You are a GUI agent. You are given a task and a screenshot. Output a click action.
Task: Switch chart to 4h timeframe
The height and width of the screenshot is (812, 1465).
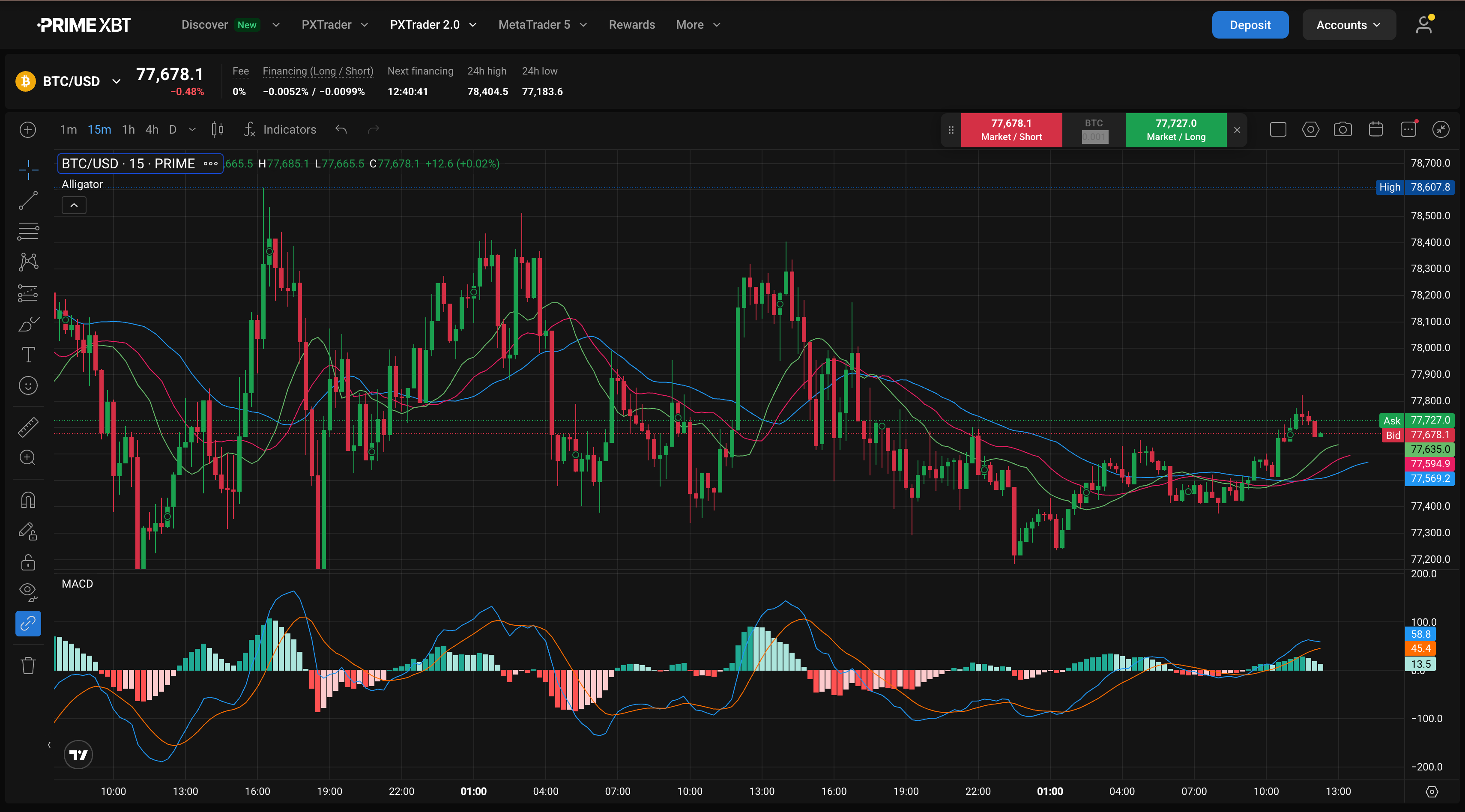pyautogui.click(x=152, y=130)
